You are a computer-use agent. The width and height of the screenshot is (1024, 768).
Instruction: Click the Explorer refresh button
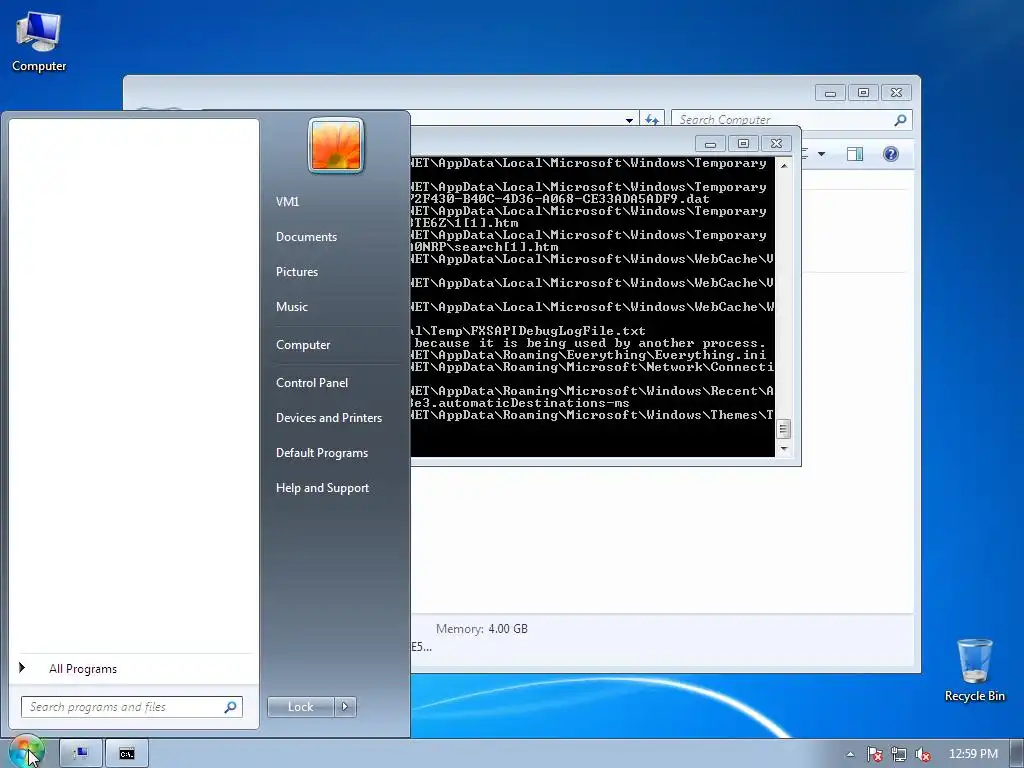coord(652,120)
